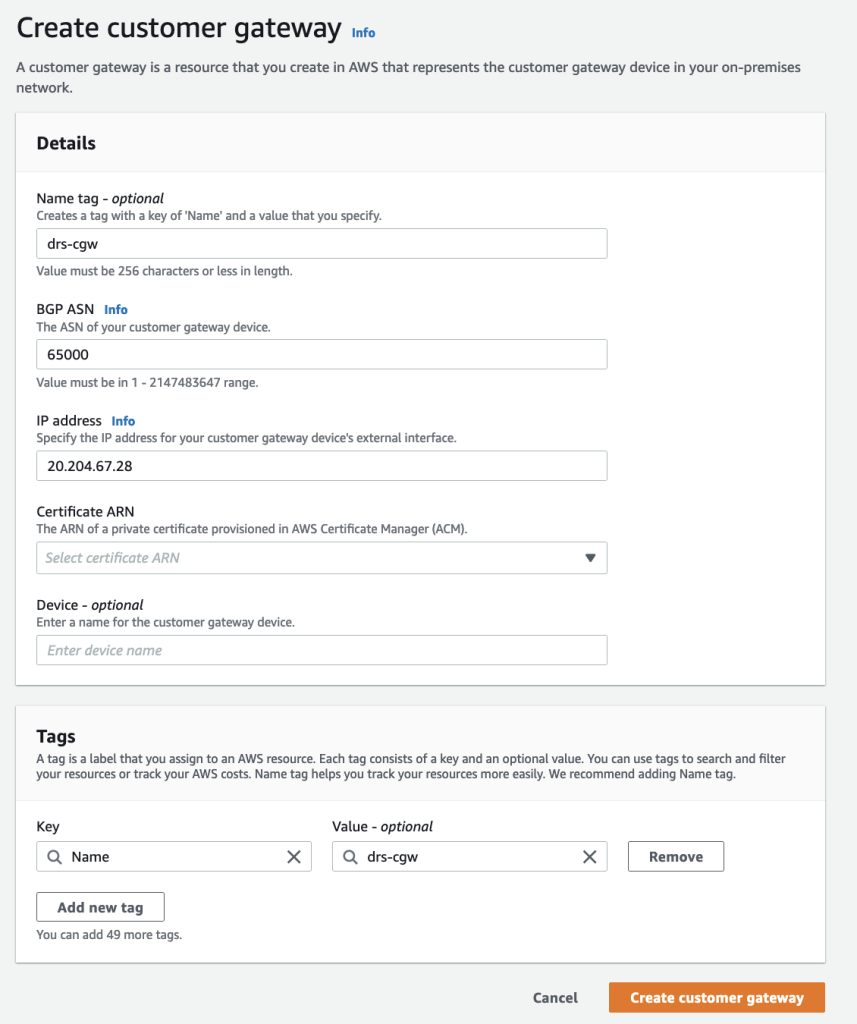Screen dimensions: 857x1024
Task: Cancel the customer gateway creation
Action: [555, 997]
